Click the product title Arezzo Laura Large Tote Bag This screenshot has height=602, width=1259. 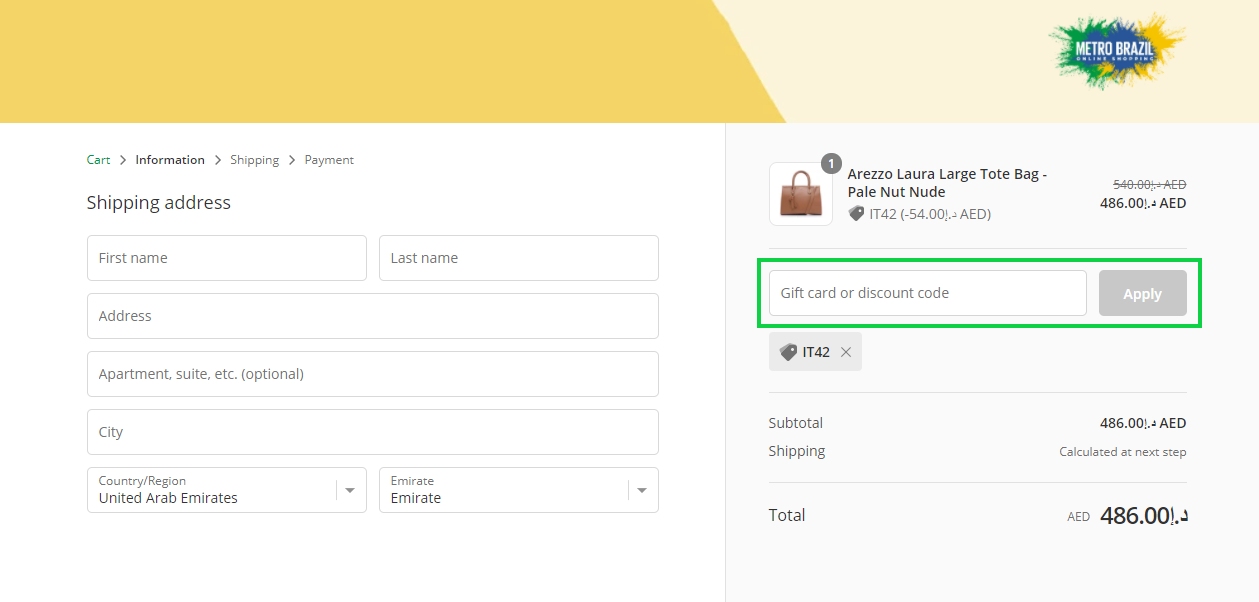click(x=946, y=183)
